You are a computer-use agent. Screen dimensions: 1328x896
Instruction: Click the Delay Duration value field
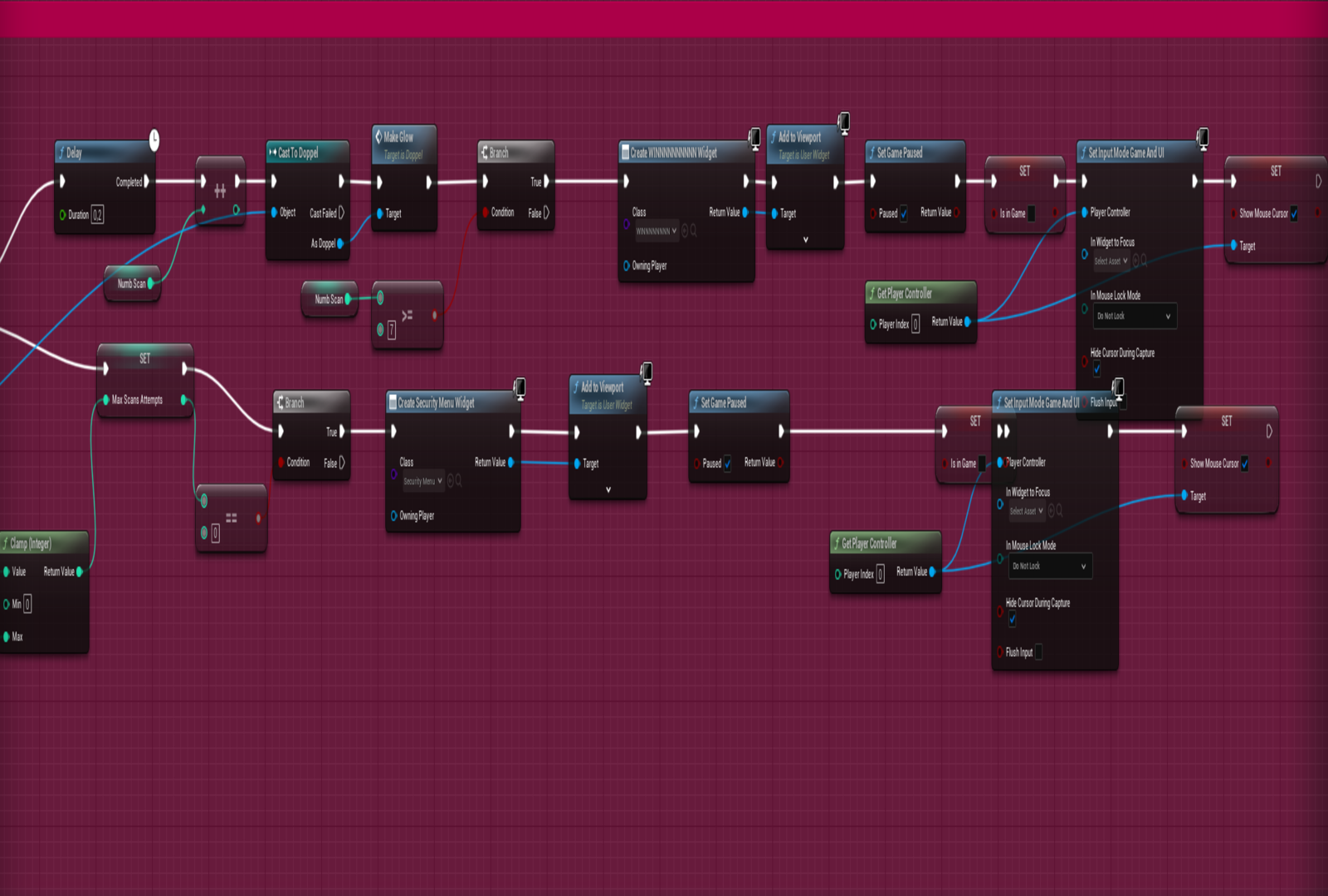(x=97, y=216)
